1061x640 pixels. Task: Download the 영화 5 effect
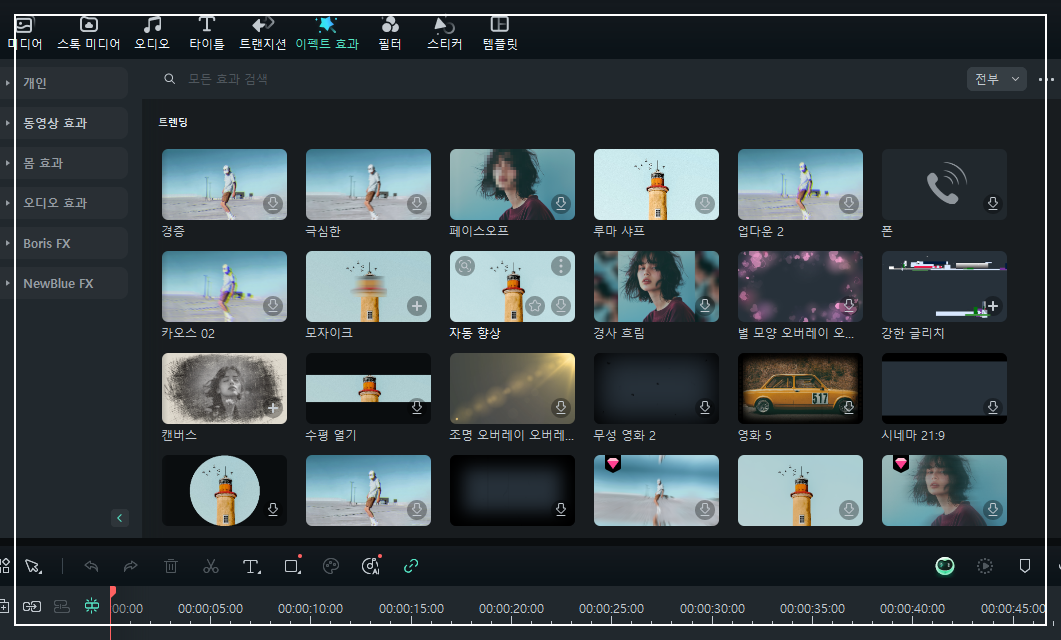pos(849,407)
